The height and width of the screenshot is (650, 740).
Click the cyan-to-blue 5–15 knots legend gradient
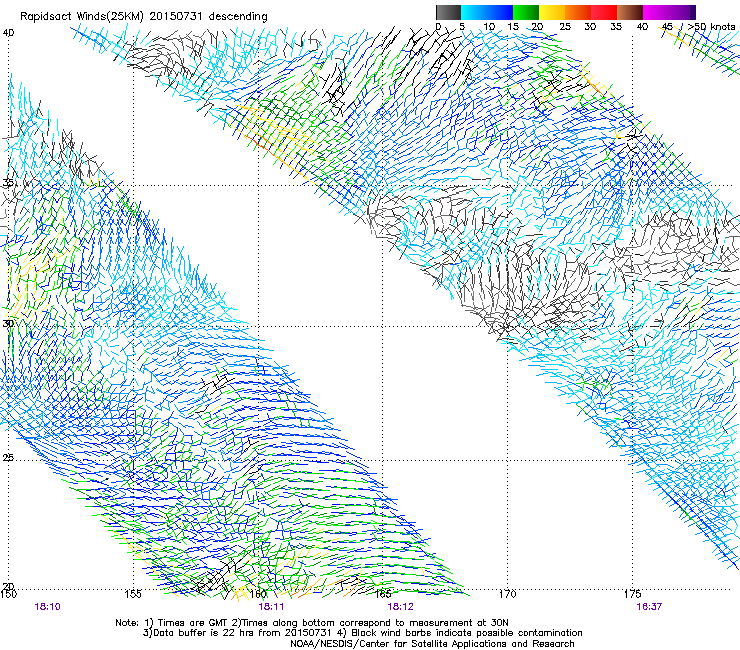[487, 12]
